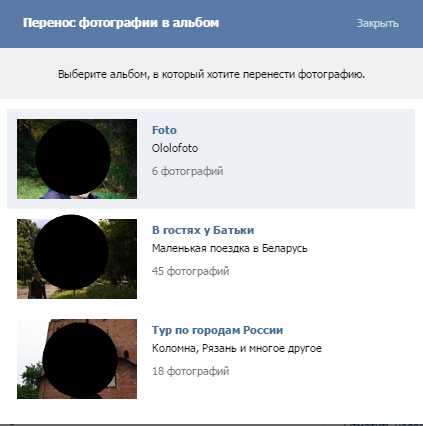Close the dialog via Закрыть link

tap(377, 23)
